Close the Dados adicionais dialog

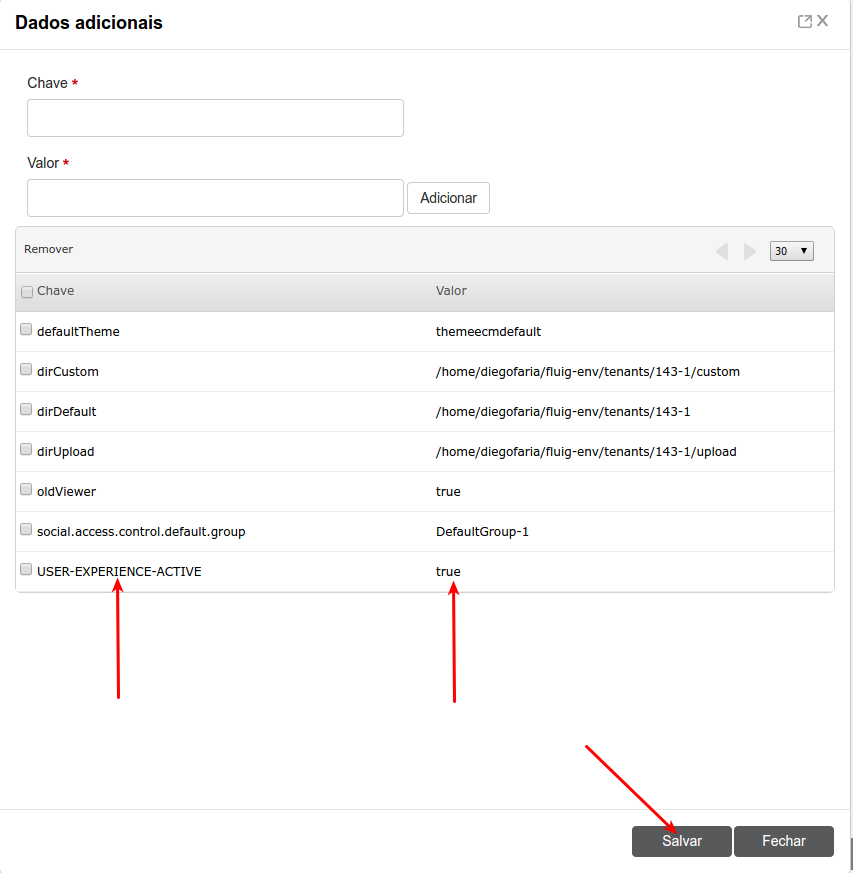pos(823,21)
